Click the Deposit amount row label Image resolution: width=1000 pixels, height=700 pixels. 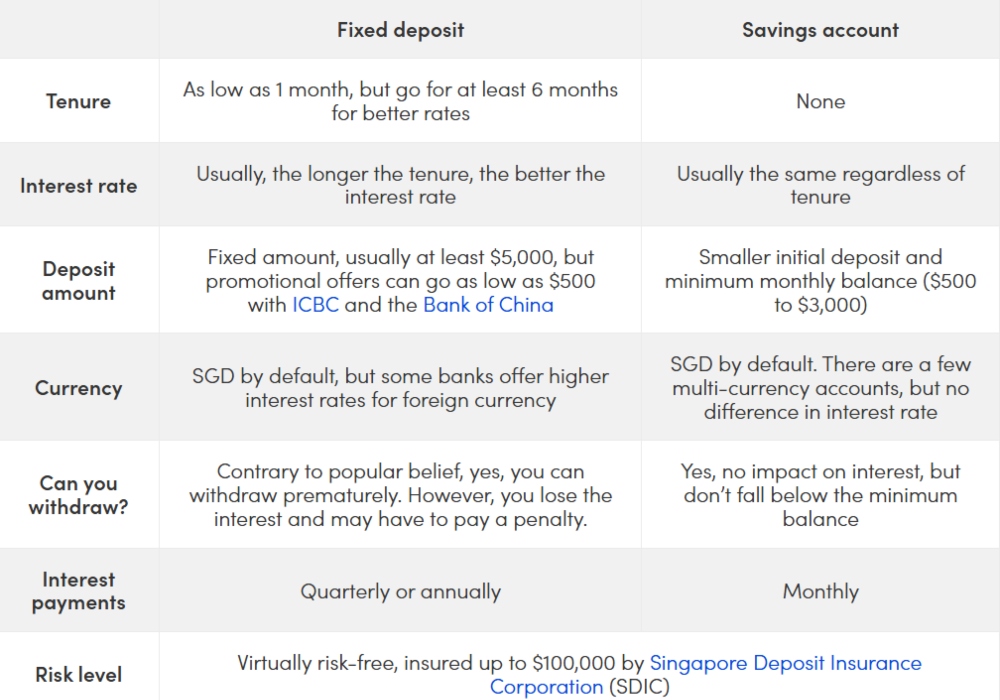click(78, 281)
